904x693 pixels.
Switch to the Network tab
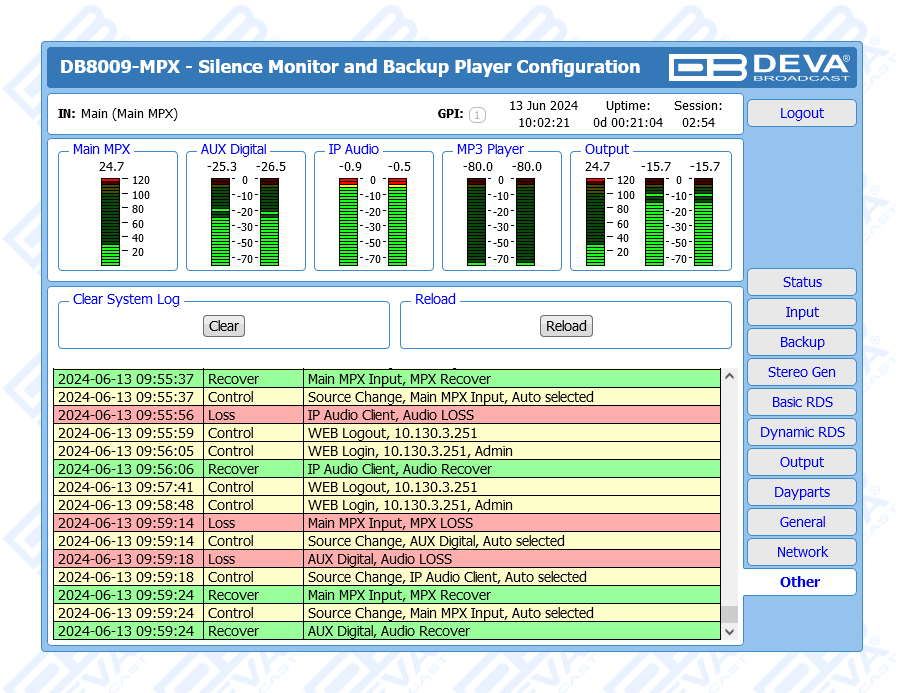pos(801,552)
